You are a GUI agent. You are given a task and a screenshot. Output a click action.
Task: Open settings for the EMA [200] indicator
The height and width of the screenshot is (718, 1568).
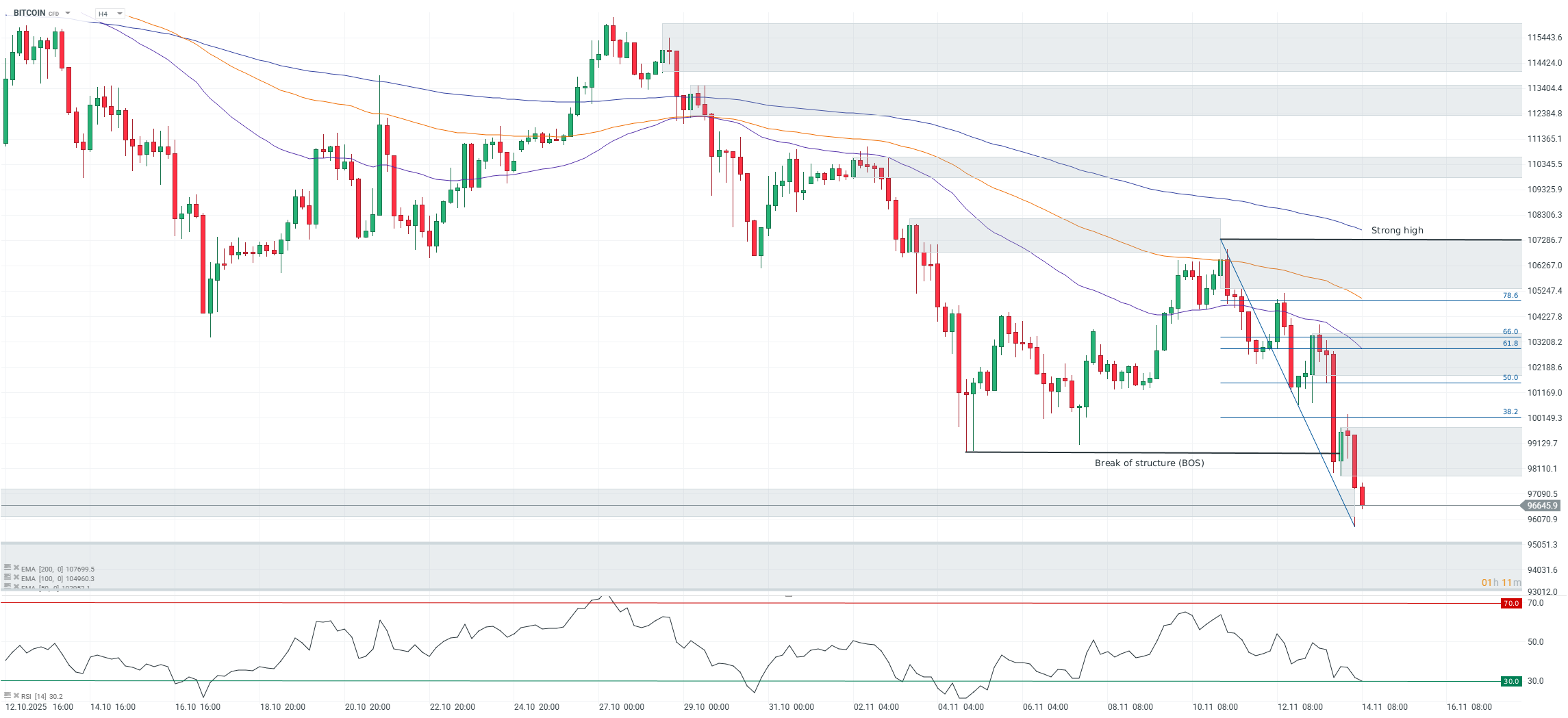(7, 569)
